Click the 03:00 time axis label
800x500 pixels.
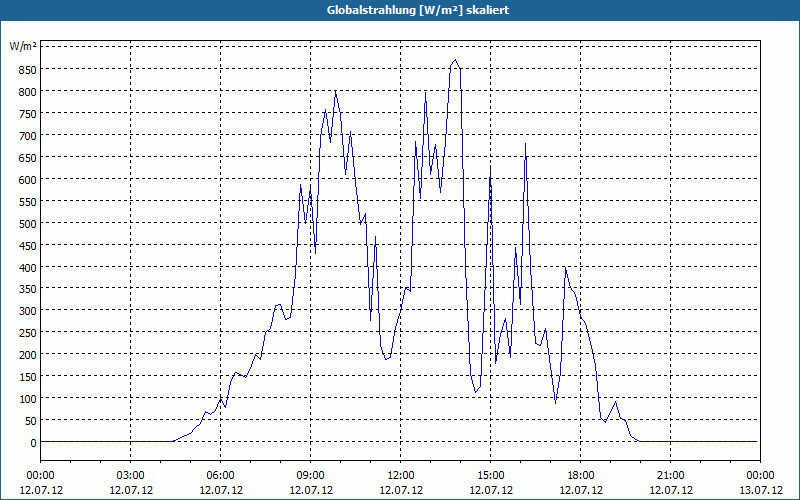click(x=131, y=476)
